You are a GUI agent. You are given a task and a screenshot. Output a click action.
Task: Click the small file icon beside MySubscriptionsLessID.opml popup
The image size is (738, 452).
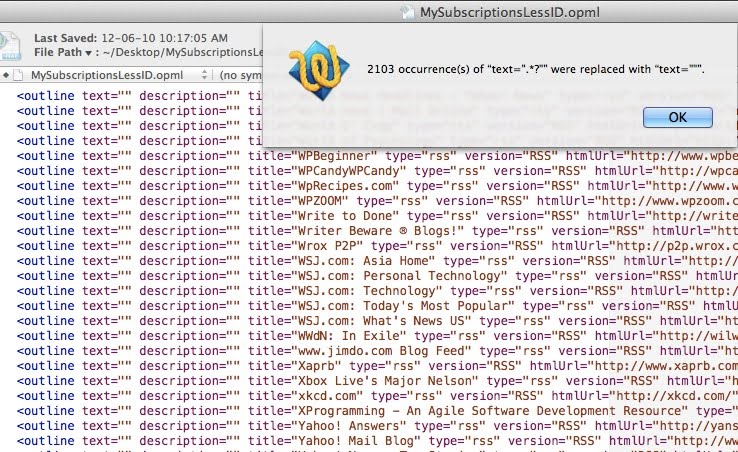(18, 75)
